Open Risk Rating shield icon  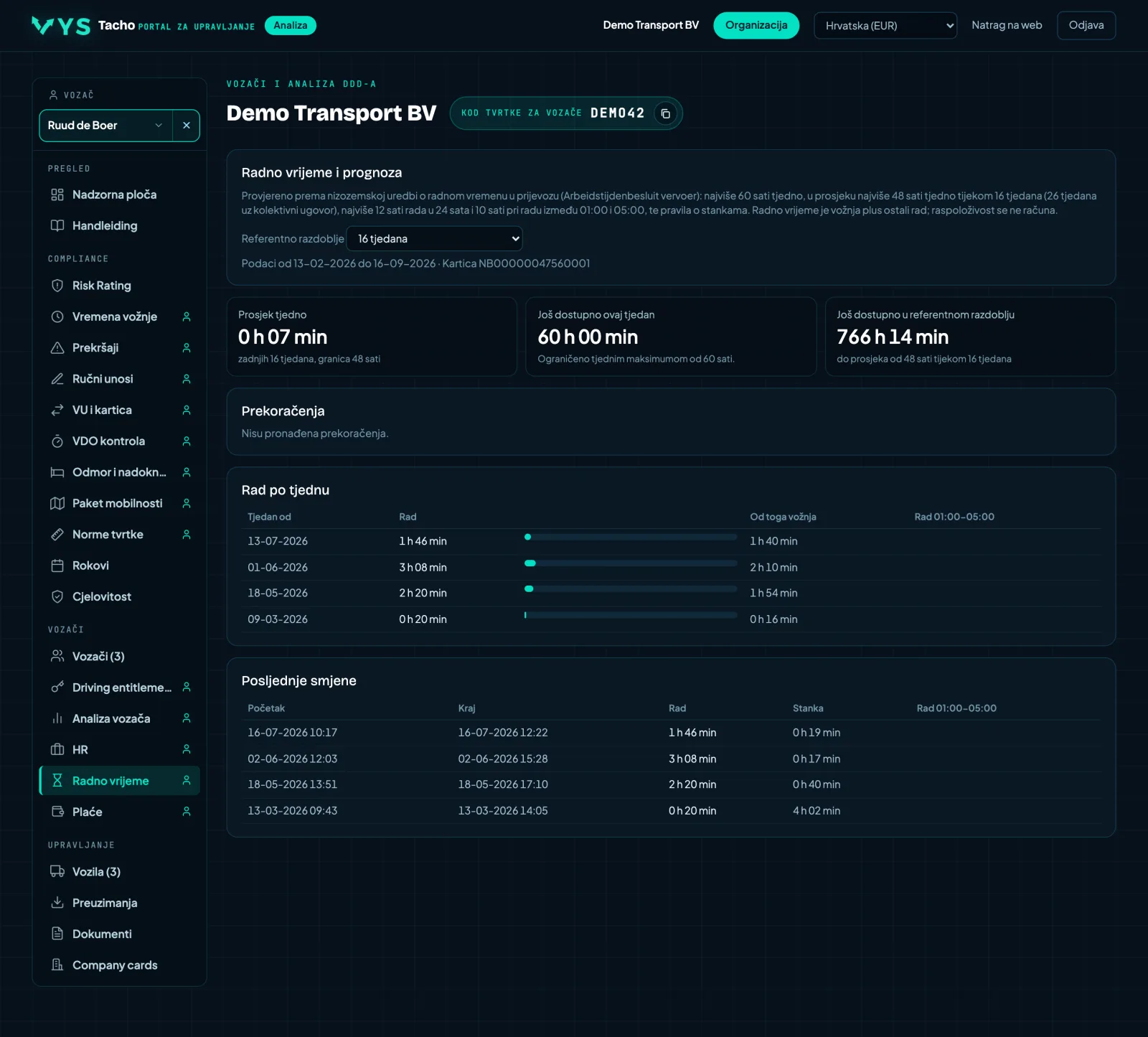pyautogui.click(x=57, y=286)
